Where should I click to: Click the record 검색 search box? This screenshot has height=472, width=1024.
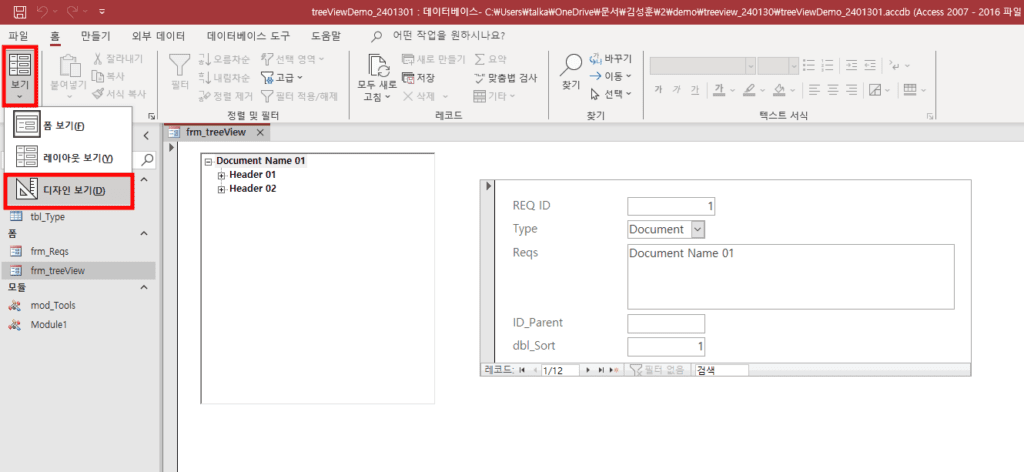722,370
